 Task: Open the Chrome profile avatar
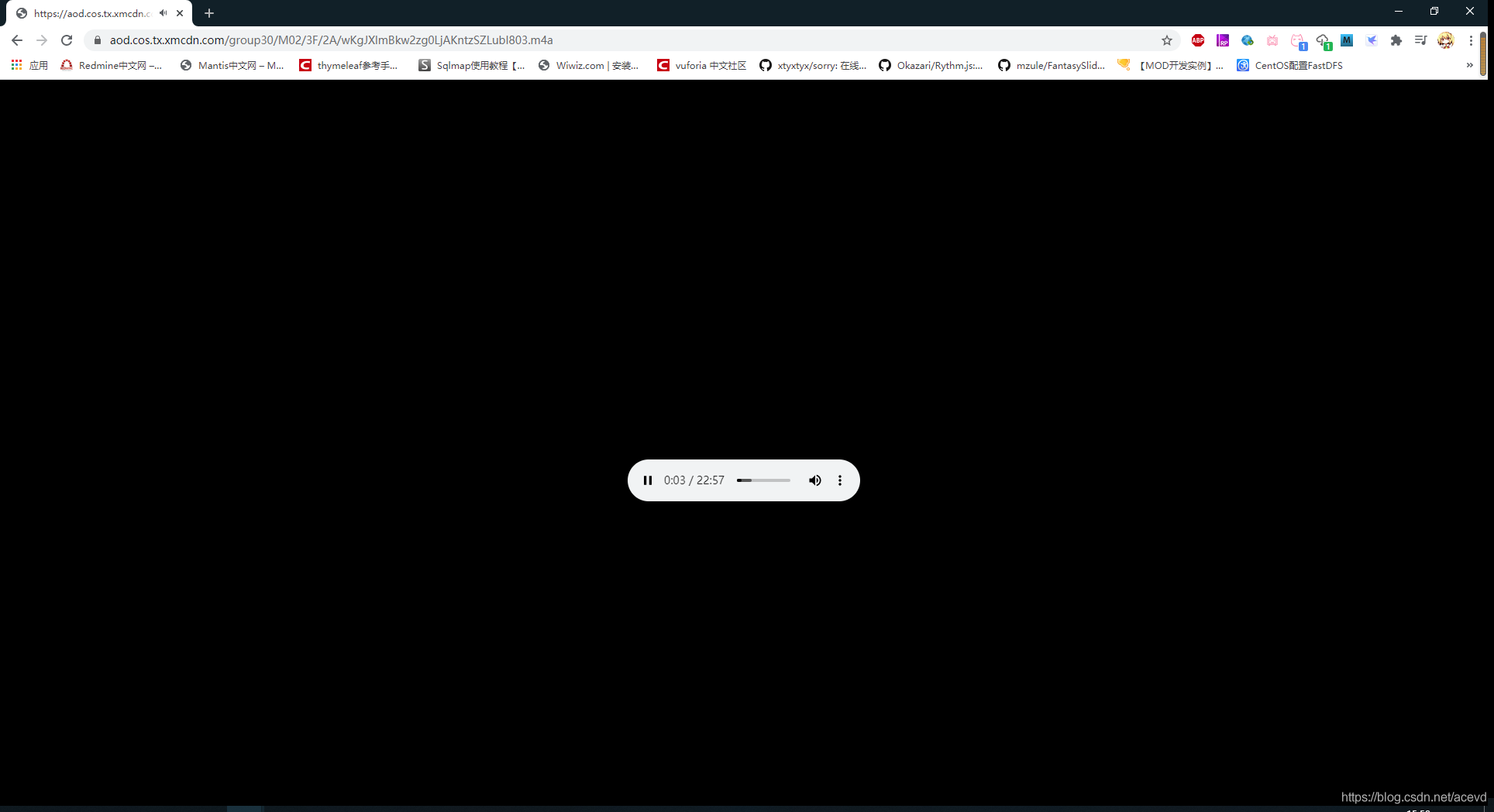[1446, 40]
